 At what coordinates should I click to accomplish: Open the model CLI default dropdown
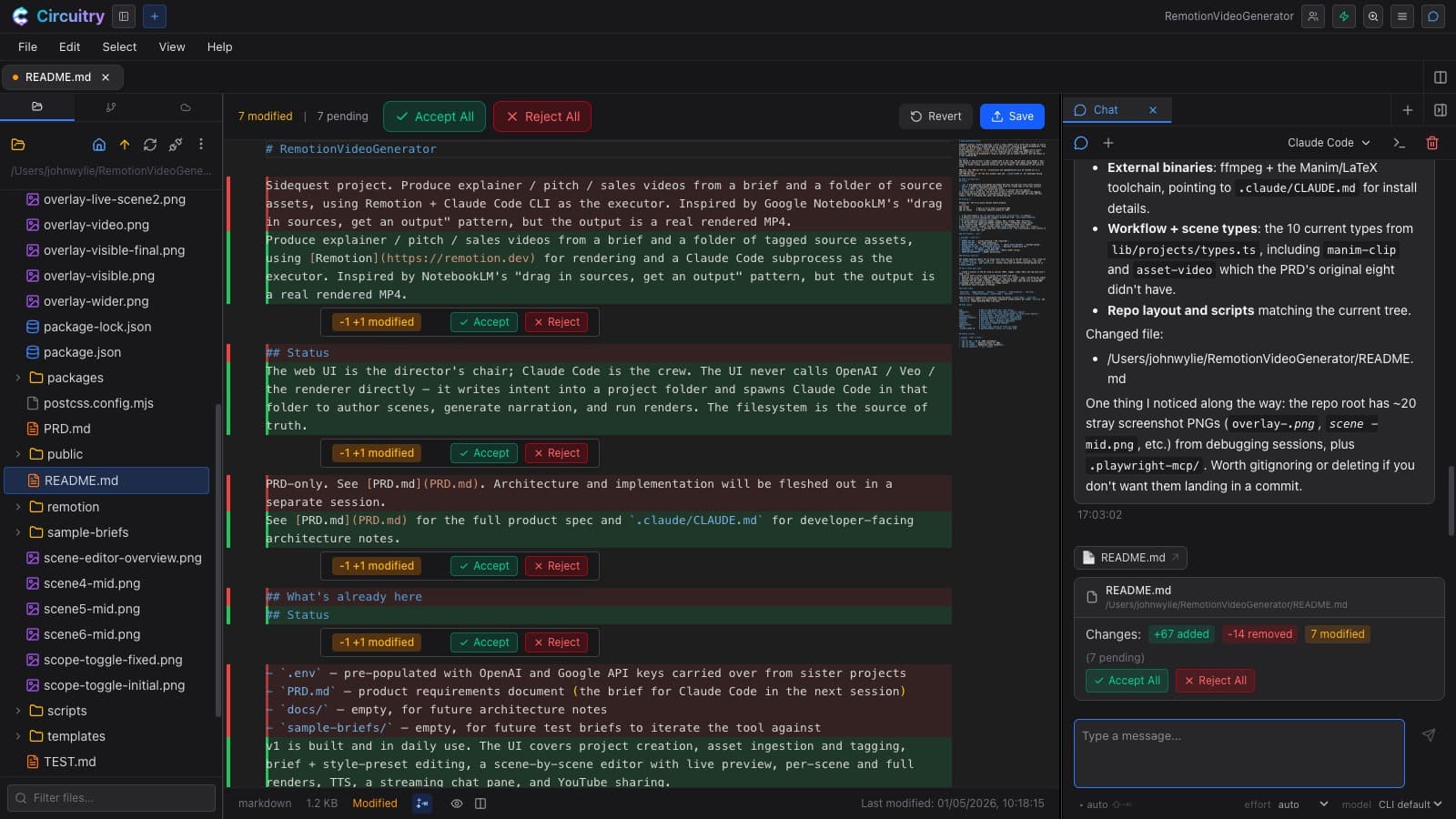click(x=1410, y=804)
